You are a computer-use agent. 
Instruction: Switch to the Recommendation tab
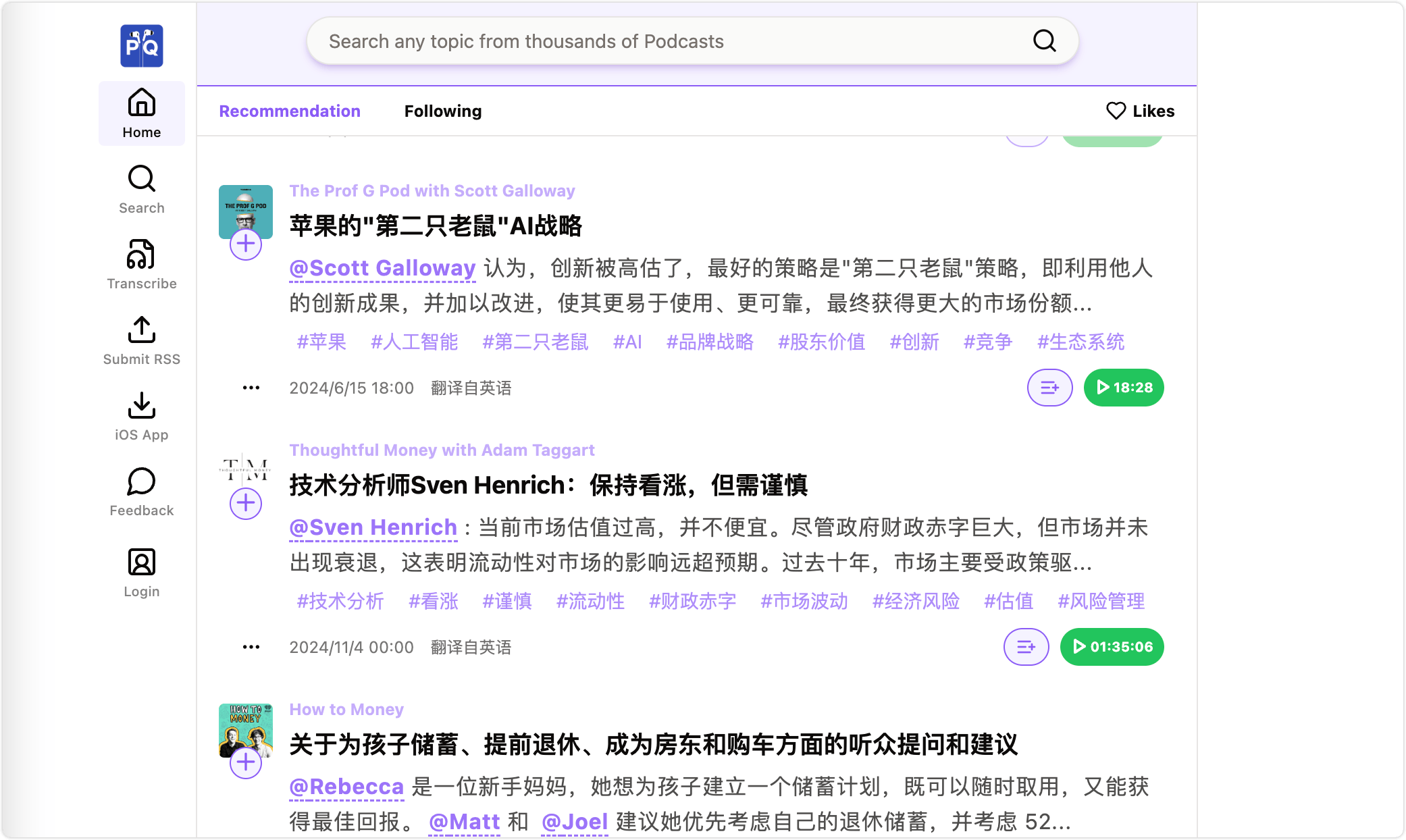pyautogui.click(x=290, y=111)
